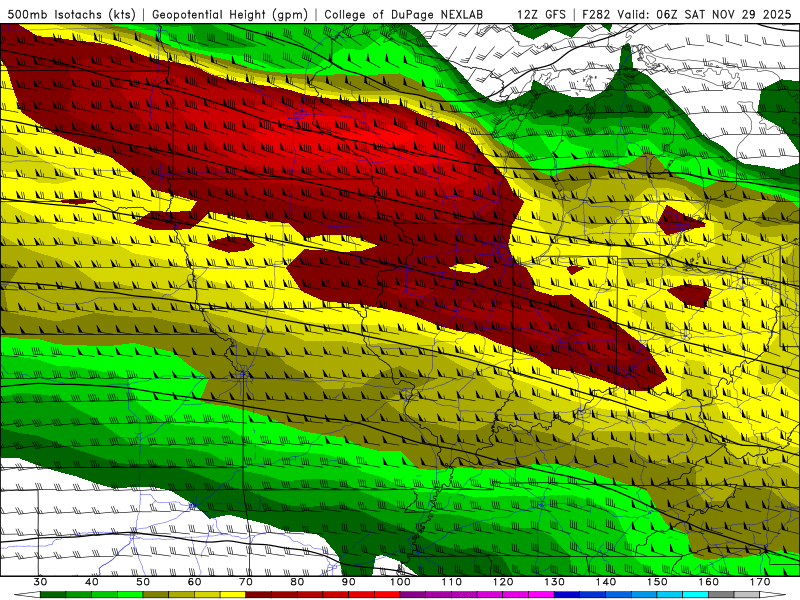Click the 150 knot color scale label
This screenshot has width=800, height=600.
[657, 582]
